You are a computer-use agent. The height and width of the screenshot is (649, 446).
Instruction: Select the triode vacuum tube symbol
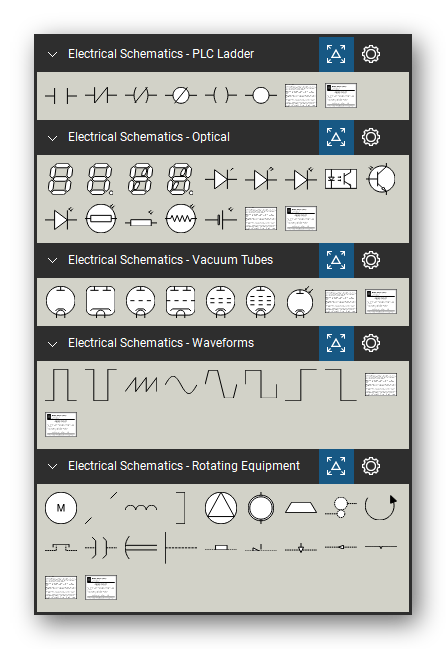tap(141, 302)
